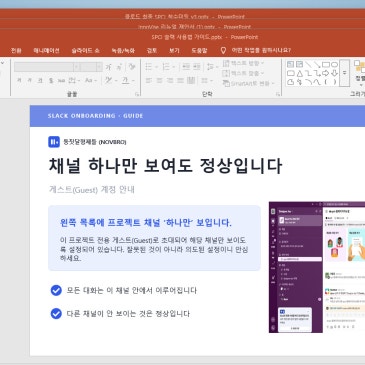365x365 pixels.
Task: Click the subtitle '게스트(Guest) 계정 안내'
Action: (91, 190)
